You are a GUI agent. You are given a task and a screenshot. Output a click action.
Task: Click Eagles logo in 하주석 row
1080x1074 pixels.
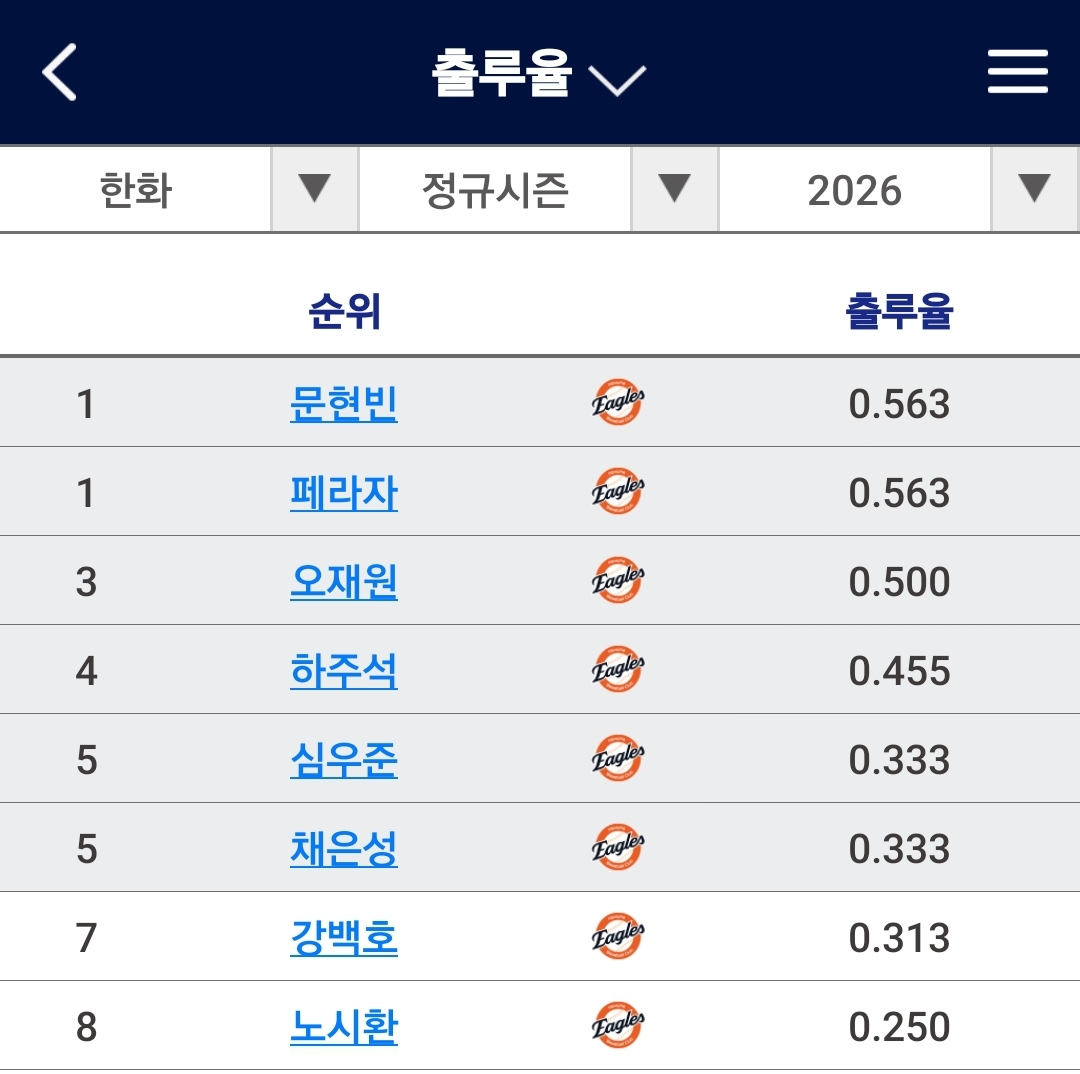tap(617, 670)
